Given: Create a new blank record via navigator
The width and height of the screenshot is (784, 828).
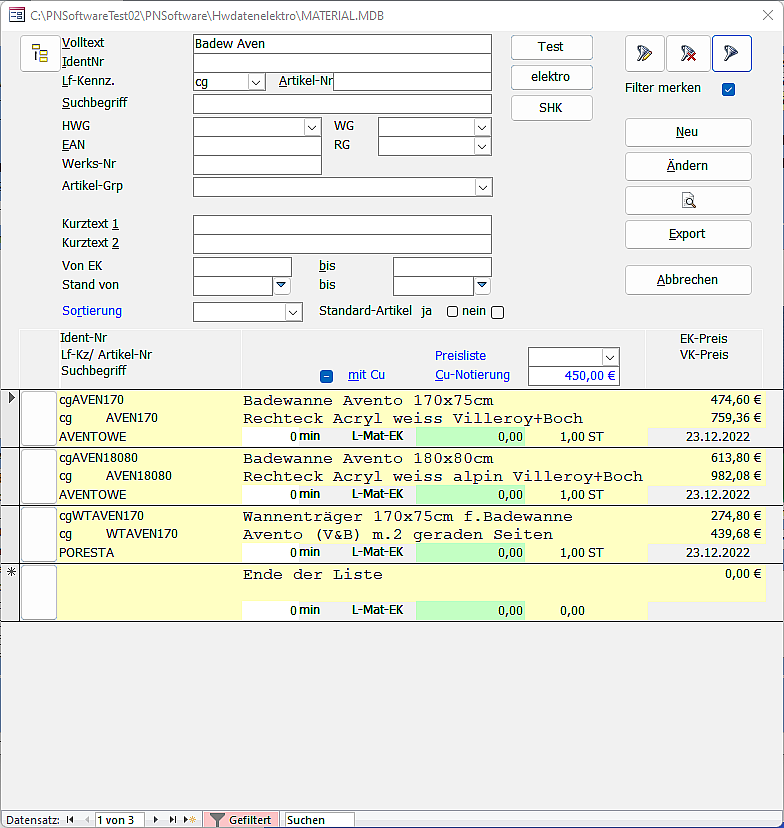Looking at the screenshot, I should coord(190,820).
